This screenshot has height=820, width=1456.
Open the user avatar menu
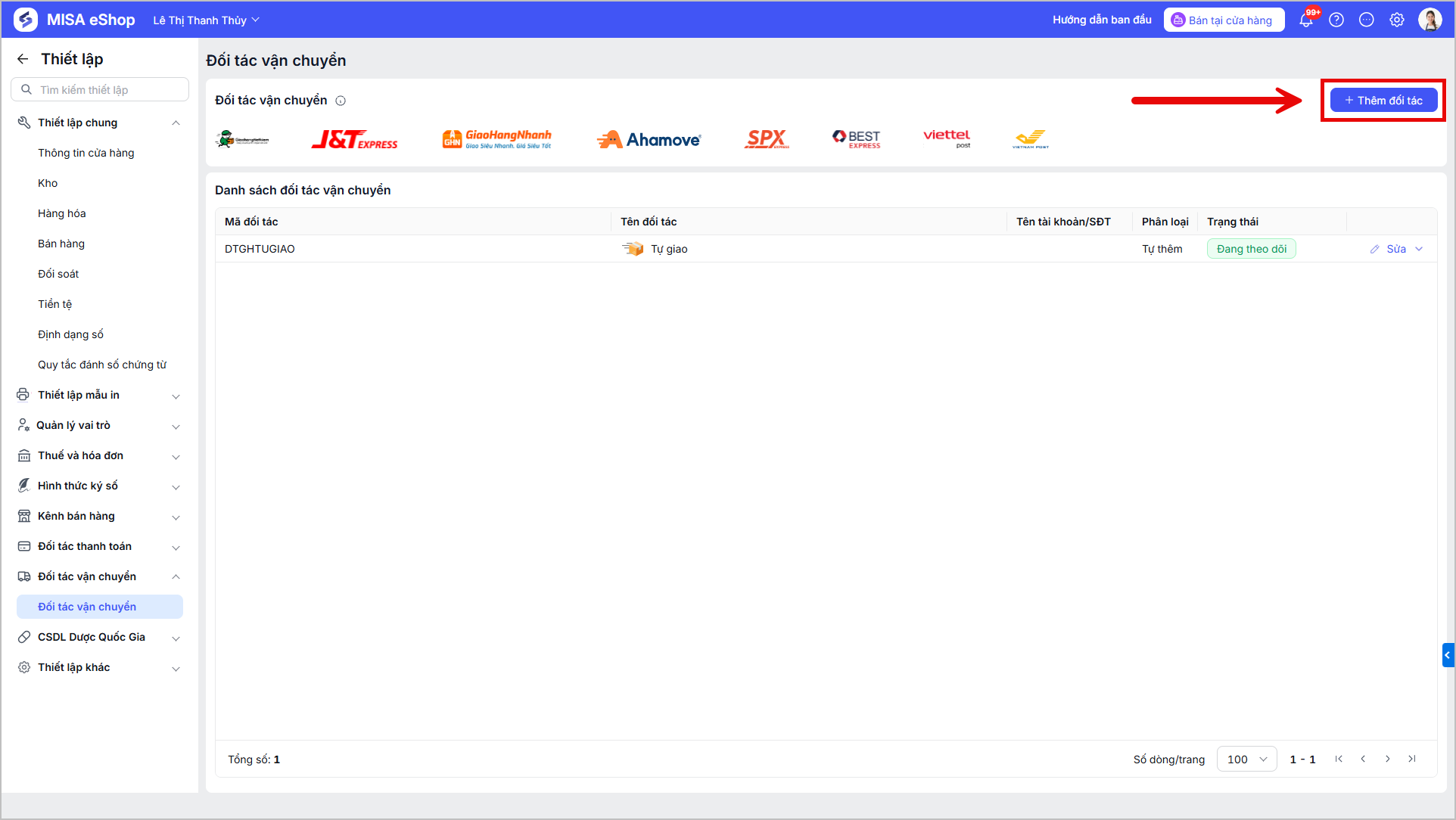point(1430,20)
